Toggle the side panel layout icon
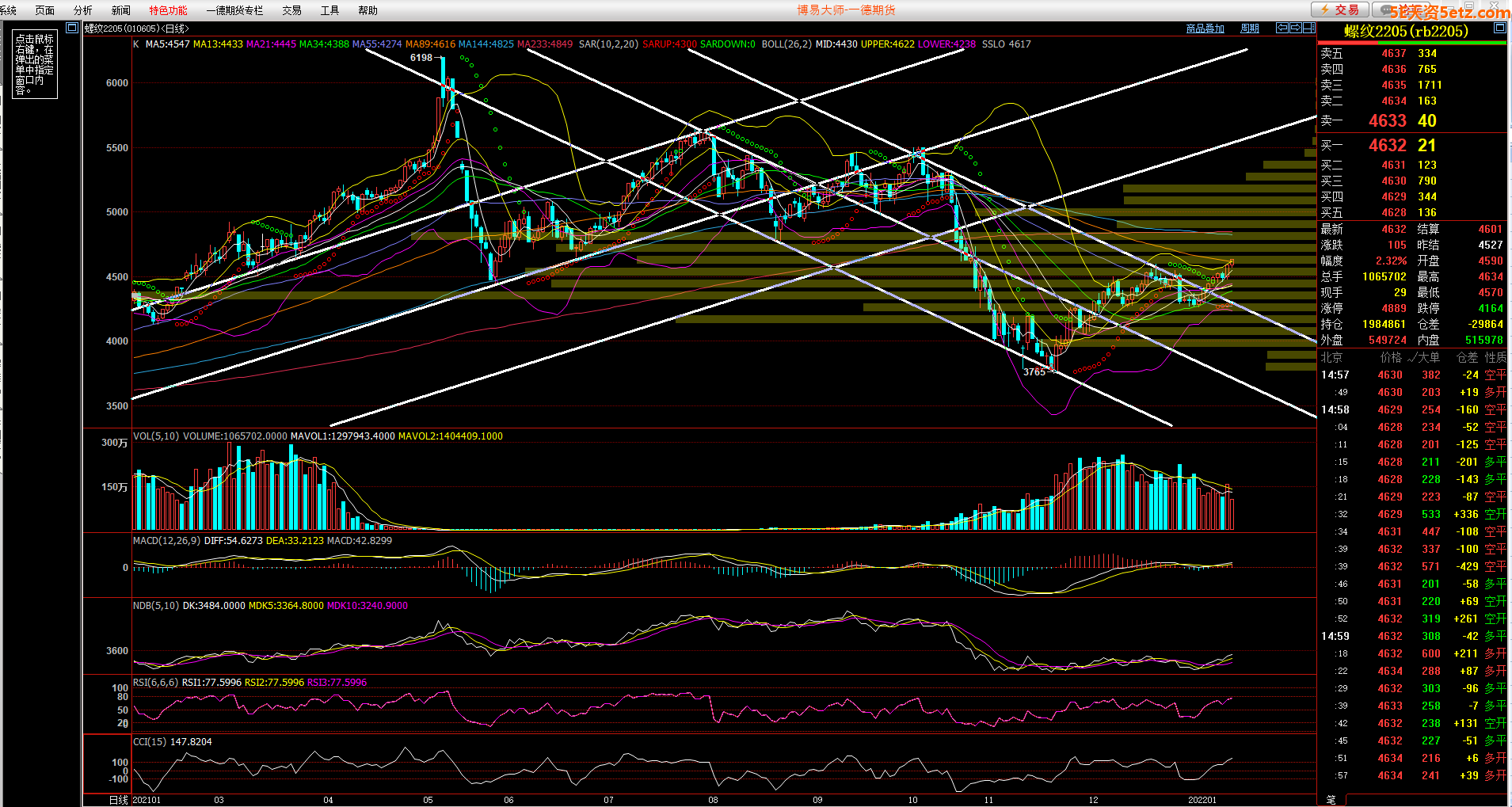The image size is (1512, 807). [1310, 28]
